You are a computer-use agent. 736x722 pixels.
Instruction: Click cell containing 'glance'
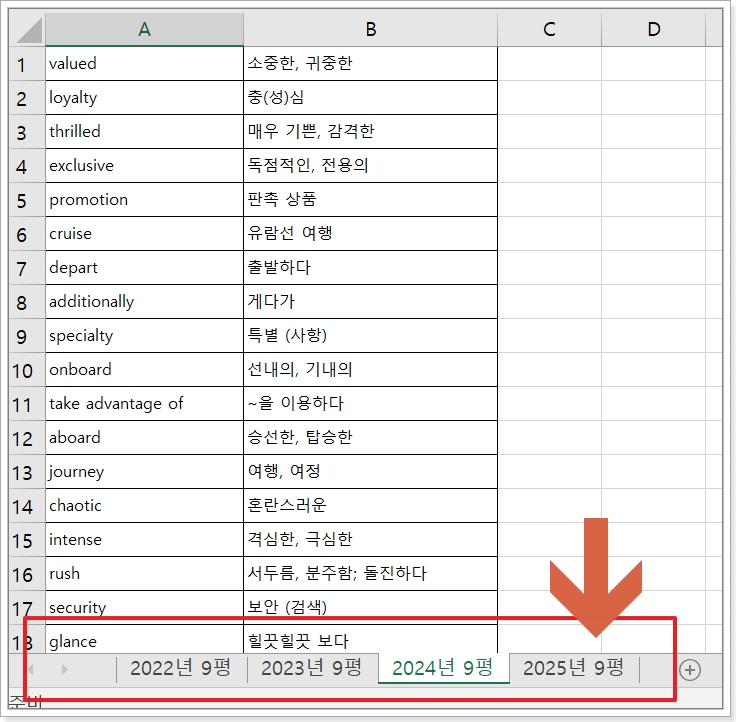pos(144,639)
